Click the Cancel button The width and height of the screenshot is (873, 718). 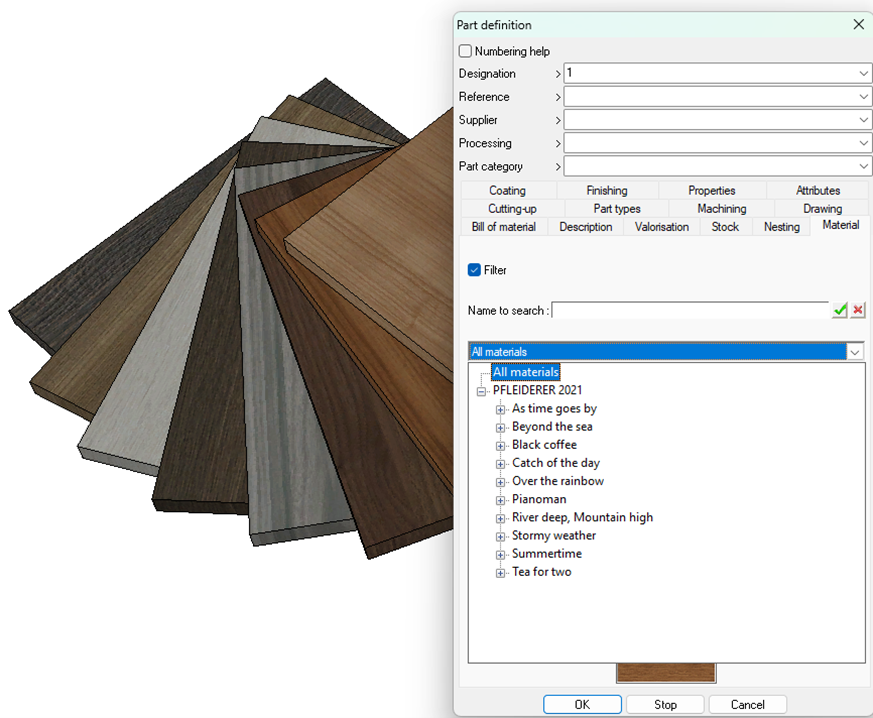tap(747, 704)
